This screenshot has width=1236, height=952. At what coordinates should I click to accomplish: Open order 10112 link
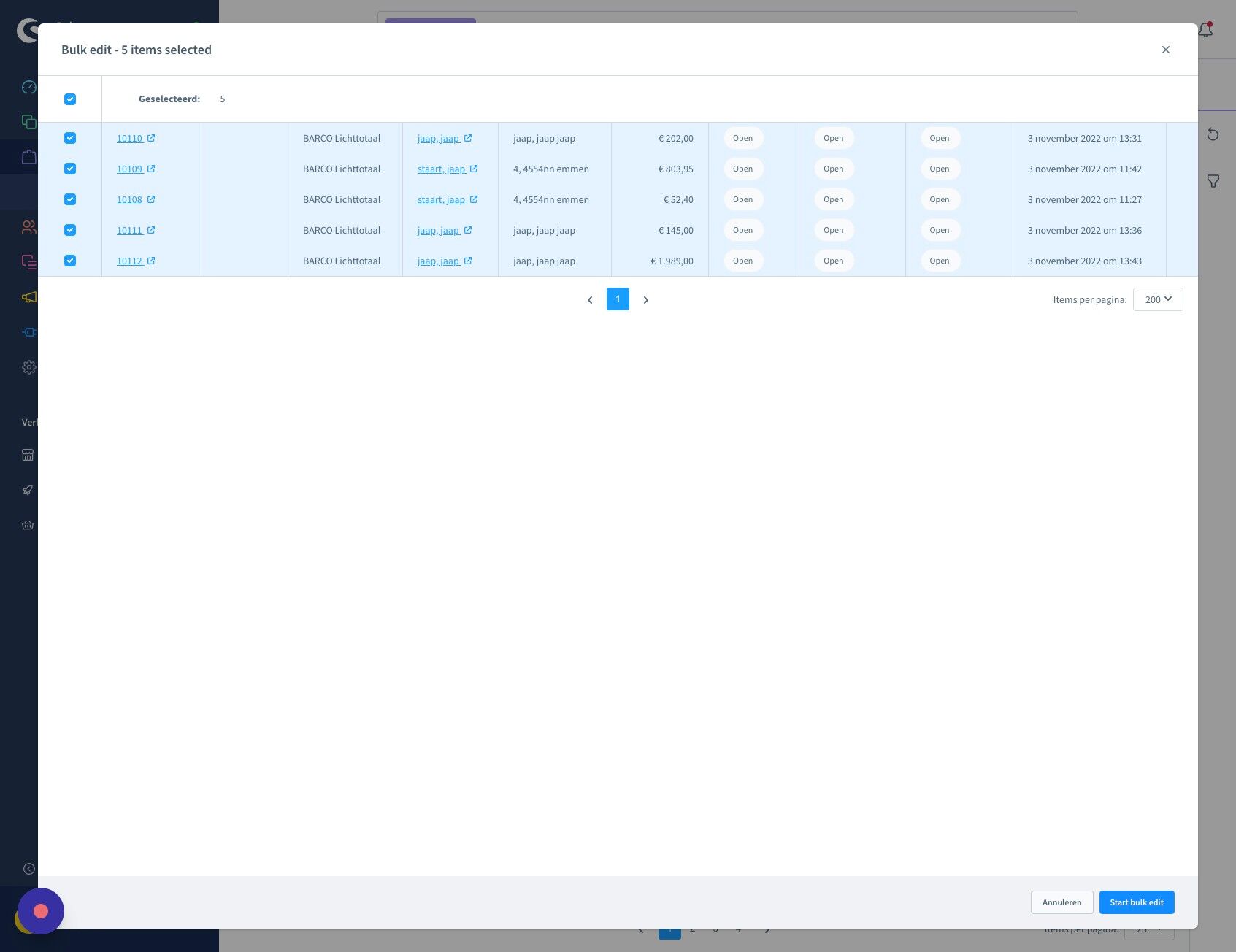(129, 261)
